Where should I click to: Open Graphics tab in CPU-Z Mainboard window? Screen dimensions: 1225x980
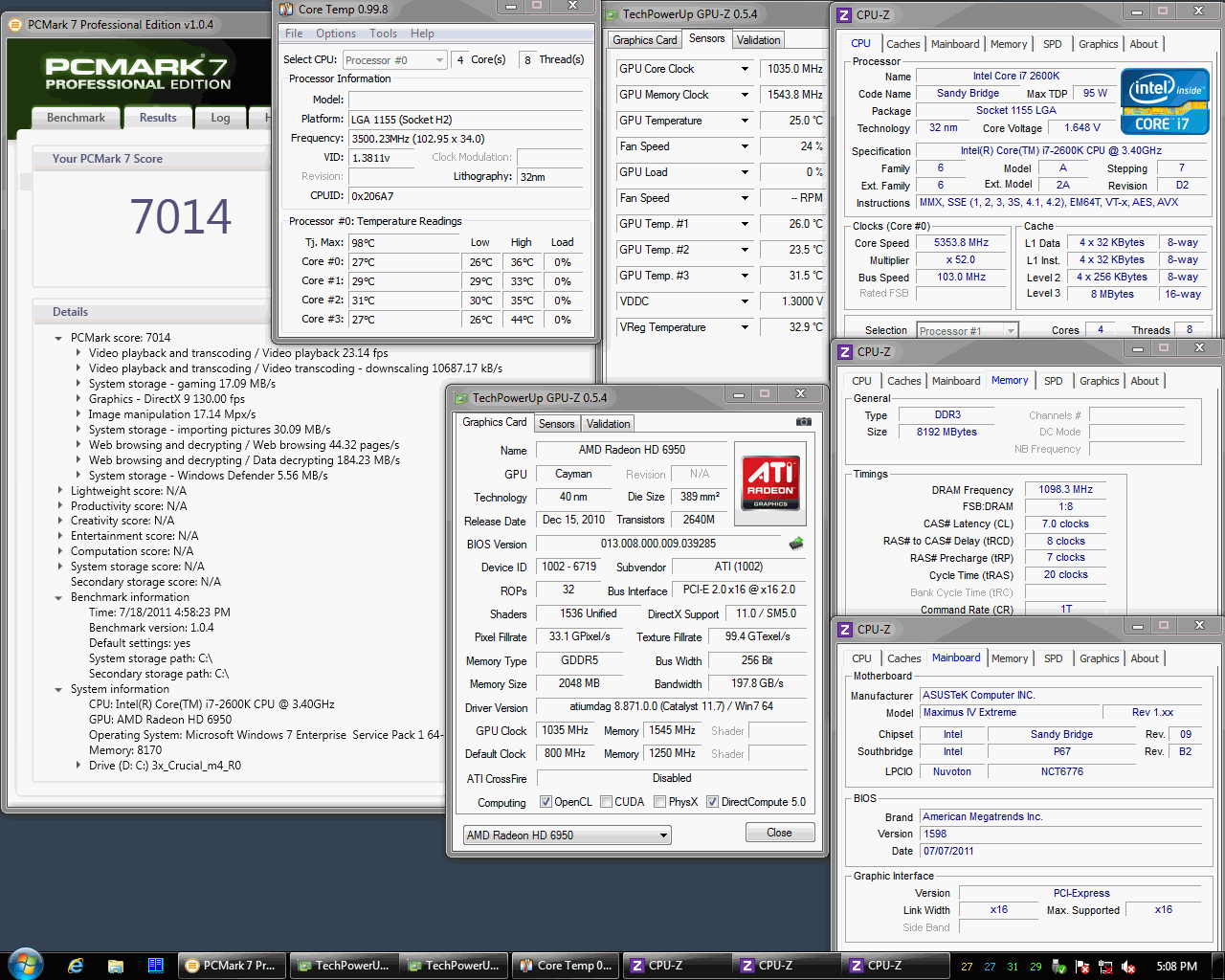coord(1099,658)
